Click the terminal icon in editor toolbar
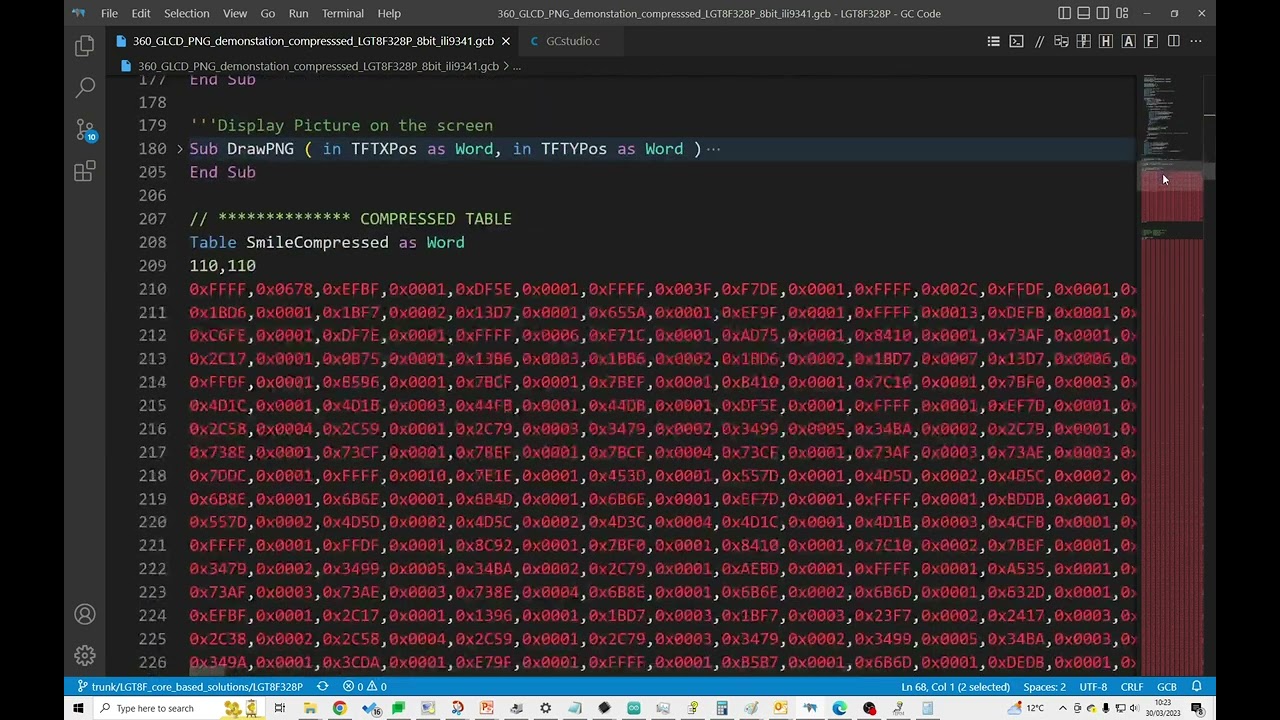The height and width of the screenshot is (720, 1280). coord(1016,41)
